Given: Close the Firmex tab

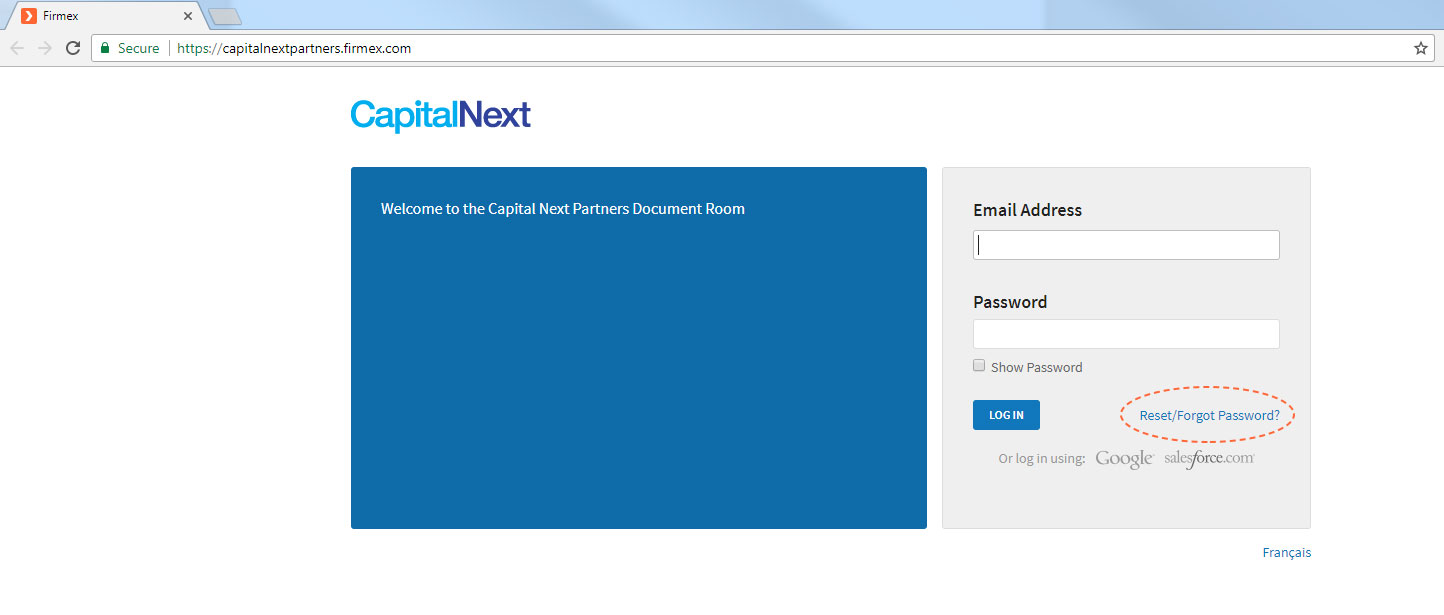Looking at the screenshot, I should (188, 16).
